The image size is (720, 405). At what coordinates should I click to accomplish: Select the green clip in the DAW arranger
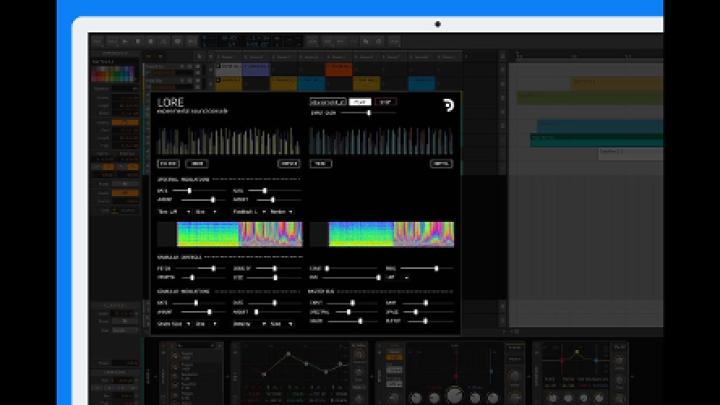[x=590, y=97]
